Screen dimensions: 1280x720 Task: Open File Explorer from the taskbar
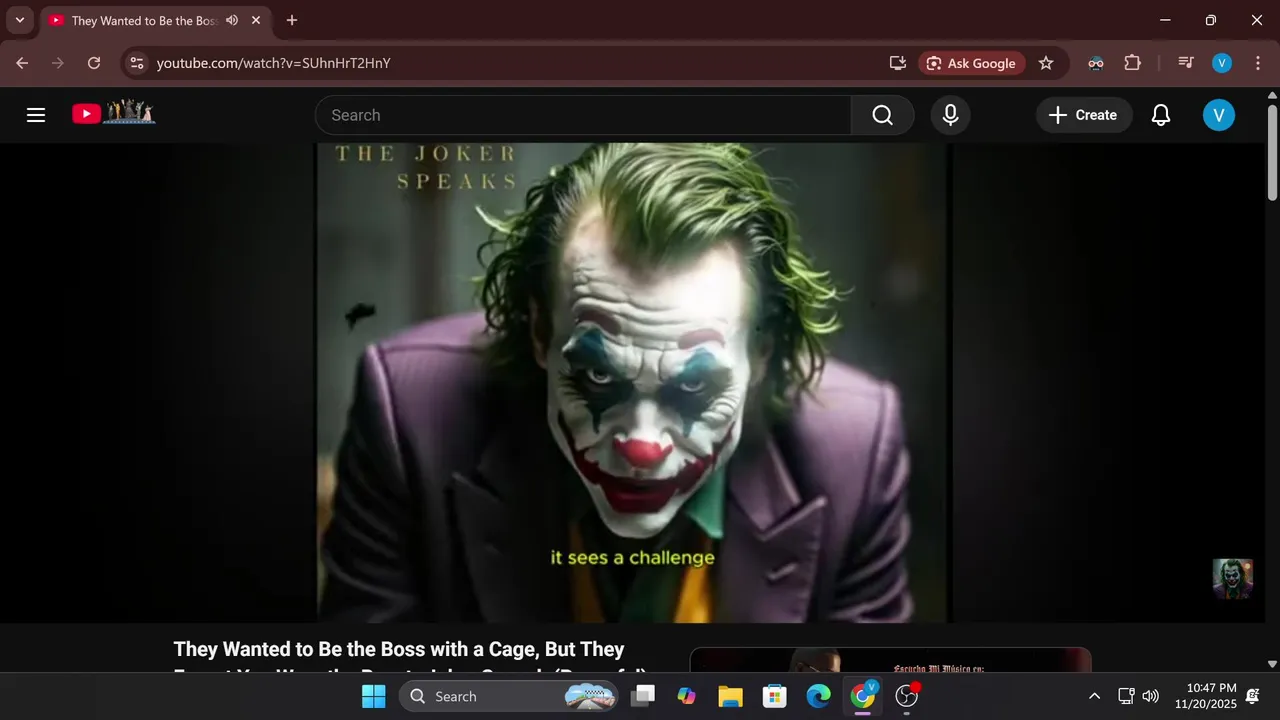click(730, 696)
